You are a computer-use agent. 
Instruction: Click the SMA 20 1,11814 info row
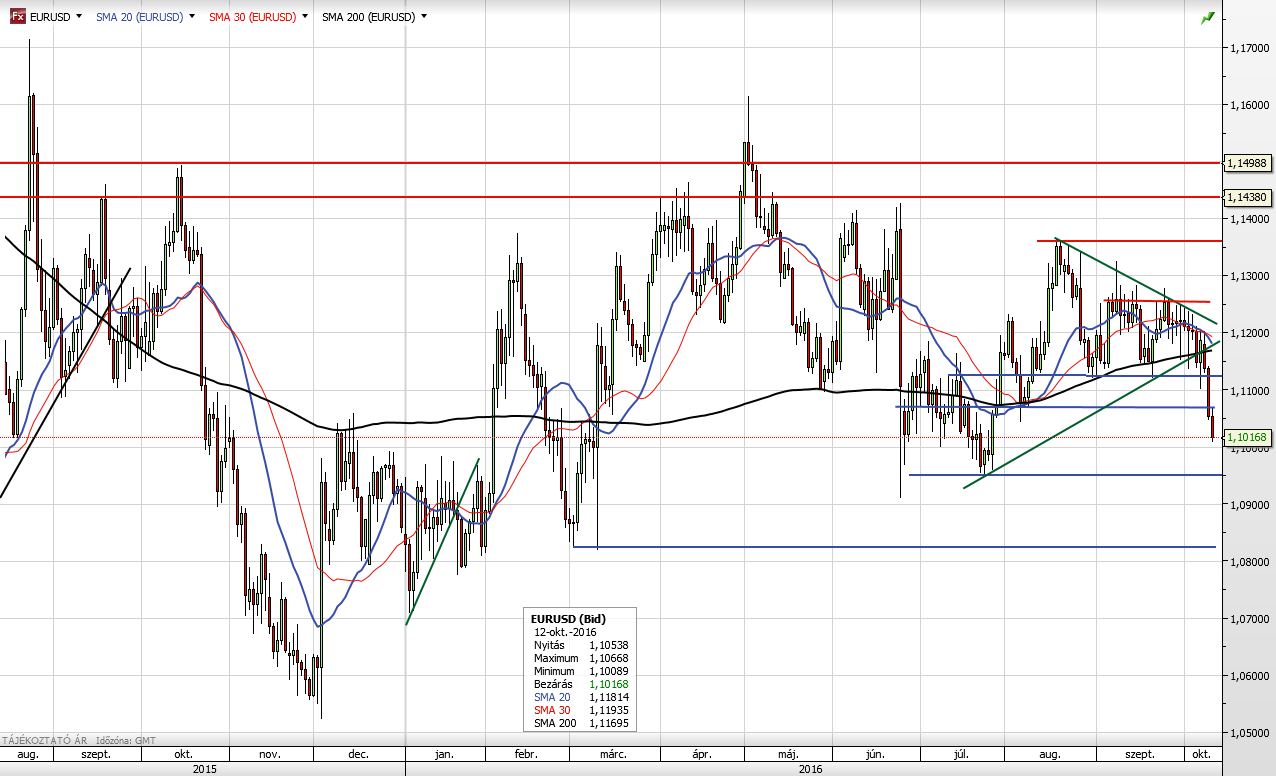tap(580, 697)
